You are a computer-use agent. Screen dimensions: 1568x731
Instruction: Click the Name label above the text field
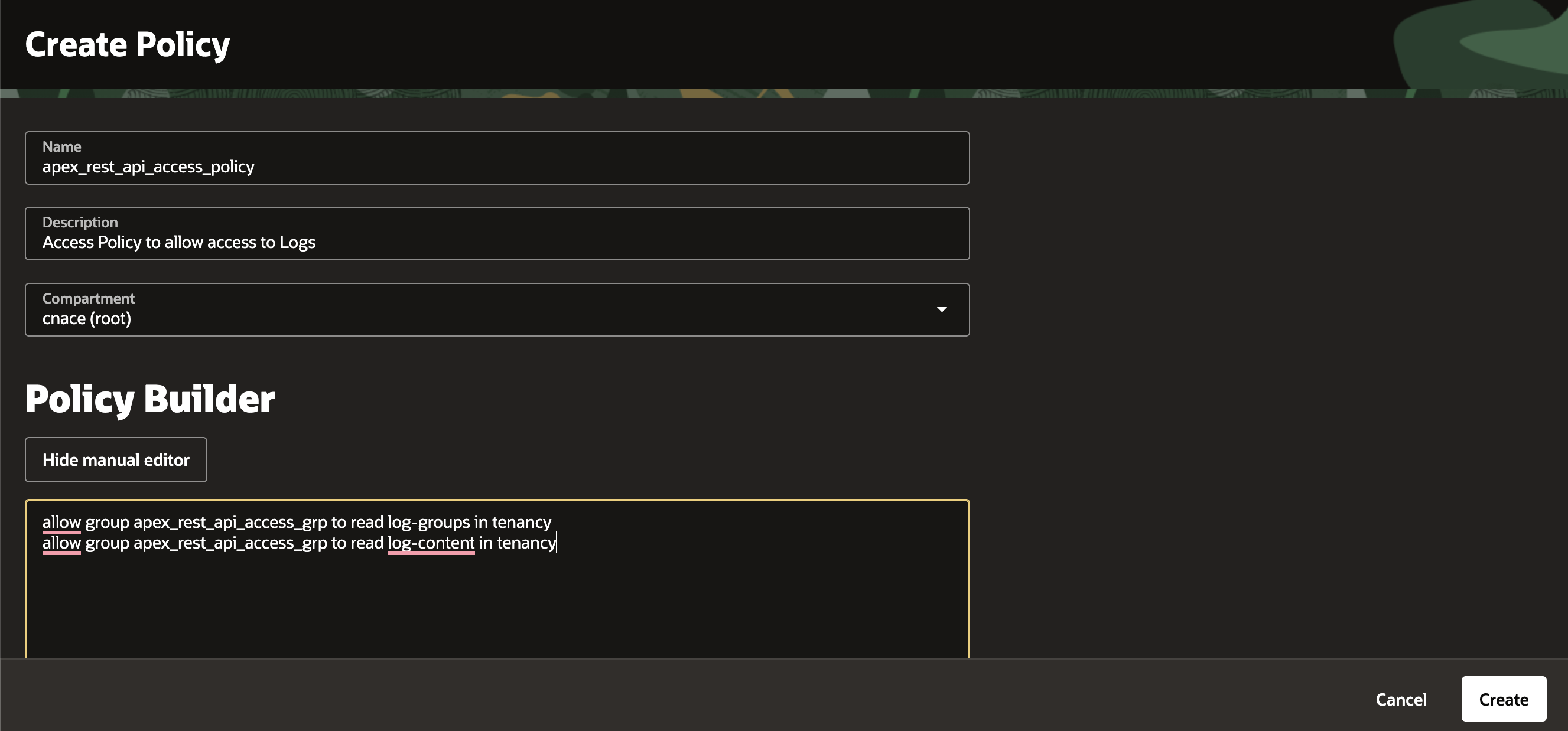point(61,146)
